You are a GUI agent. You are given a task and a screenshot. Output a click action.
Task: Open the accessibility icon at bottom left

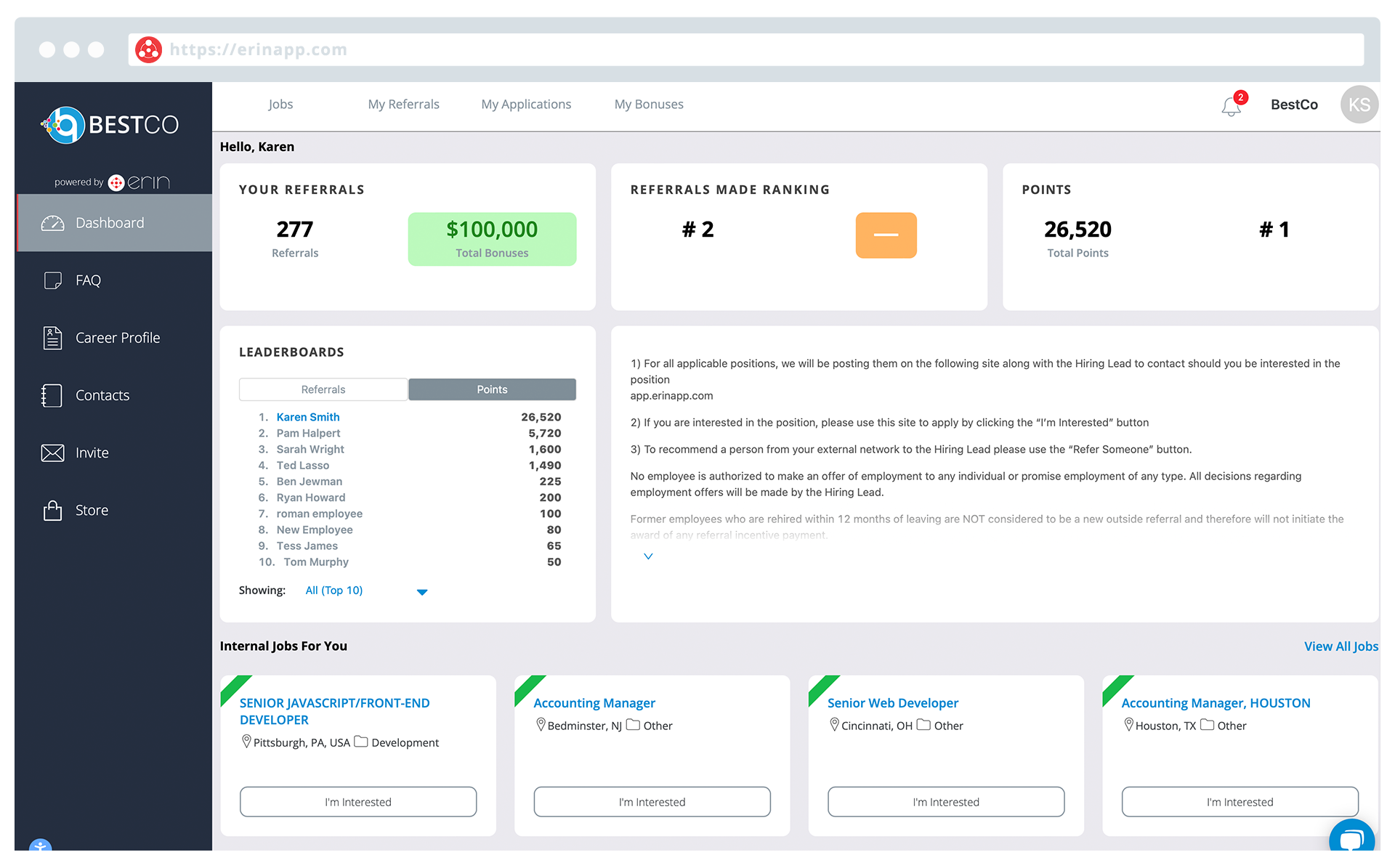[40, 845]
